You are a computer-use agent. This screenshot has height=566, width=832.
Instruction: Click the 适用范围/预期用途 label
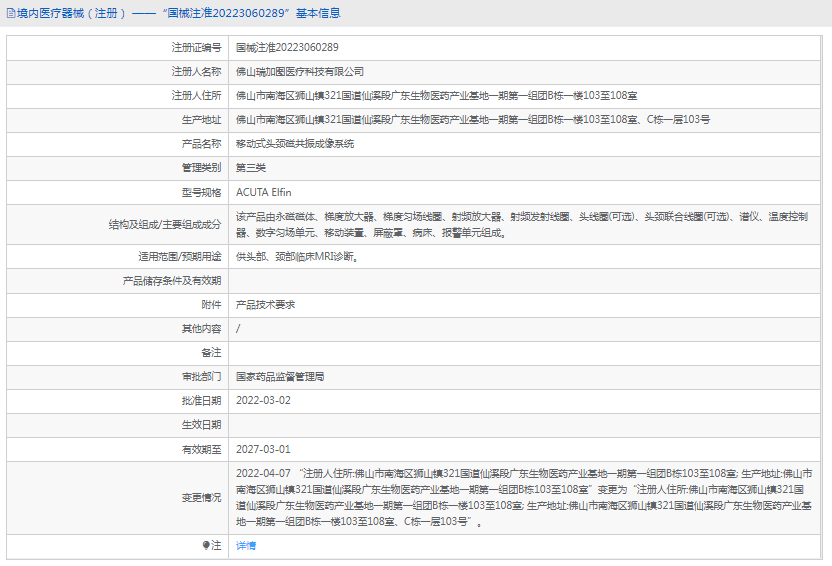click(180, 257)
